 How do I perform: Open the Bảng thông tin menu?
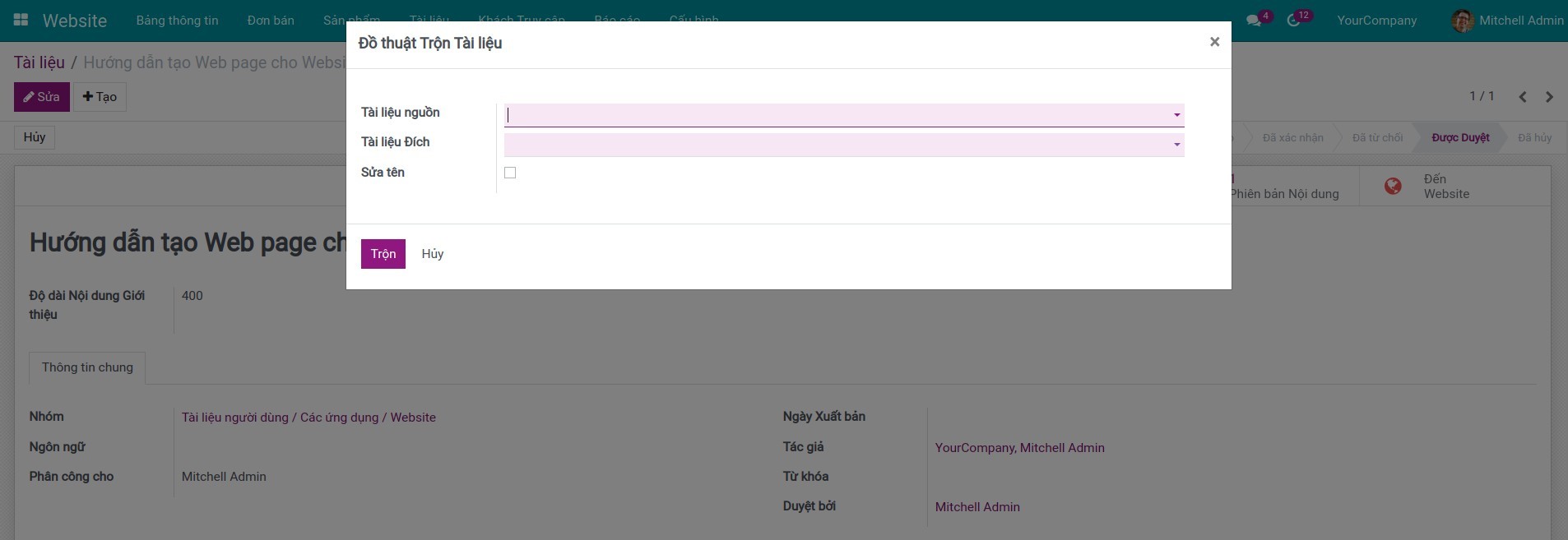tap(177, 21)
